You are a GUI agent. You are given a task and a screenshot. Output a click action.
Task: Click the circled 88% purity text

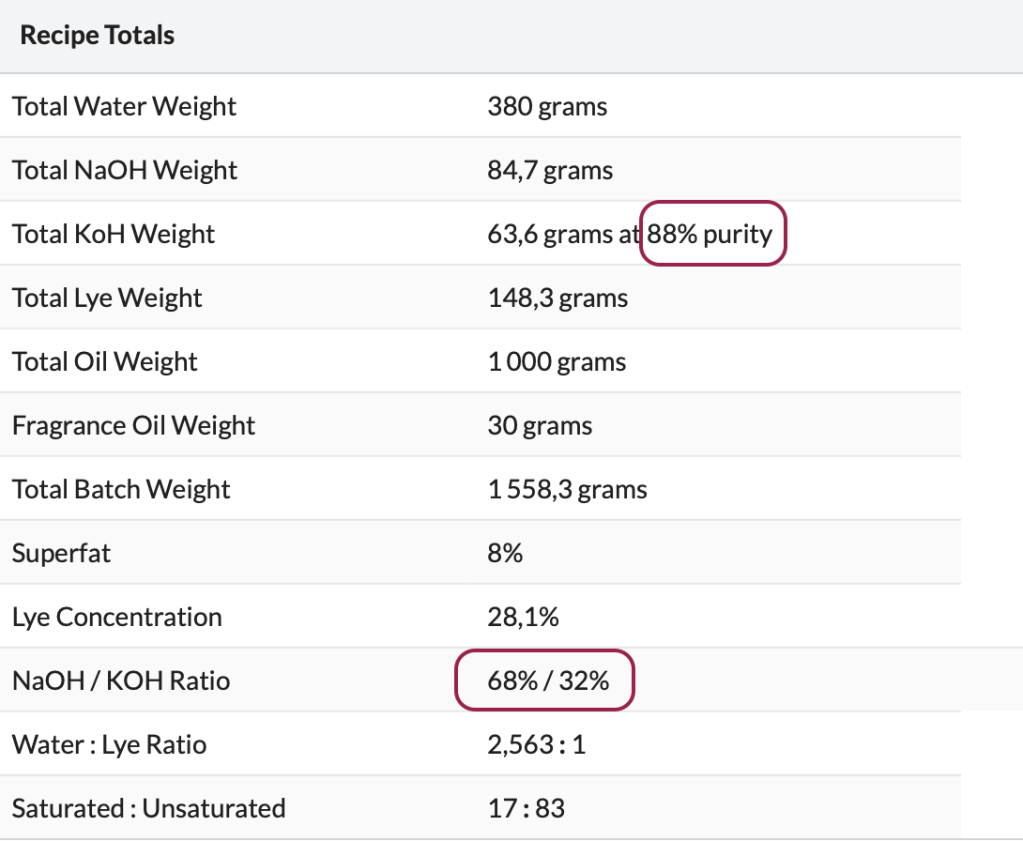point(711,234)
